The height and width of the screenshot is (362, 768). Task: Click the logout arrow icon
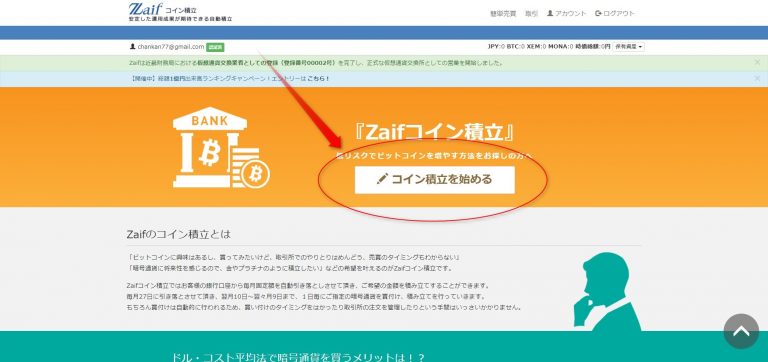point(599,13)
